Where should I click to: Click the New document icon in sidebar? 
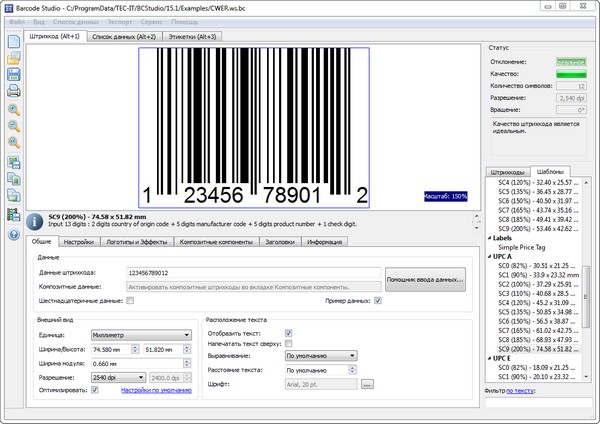(14, 43)
